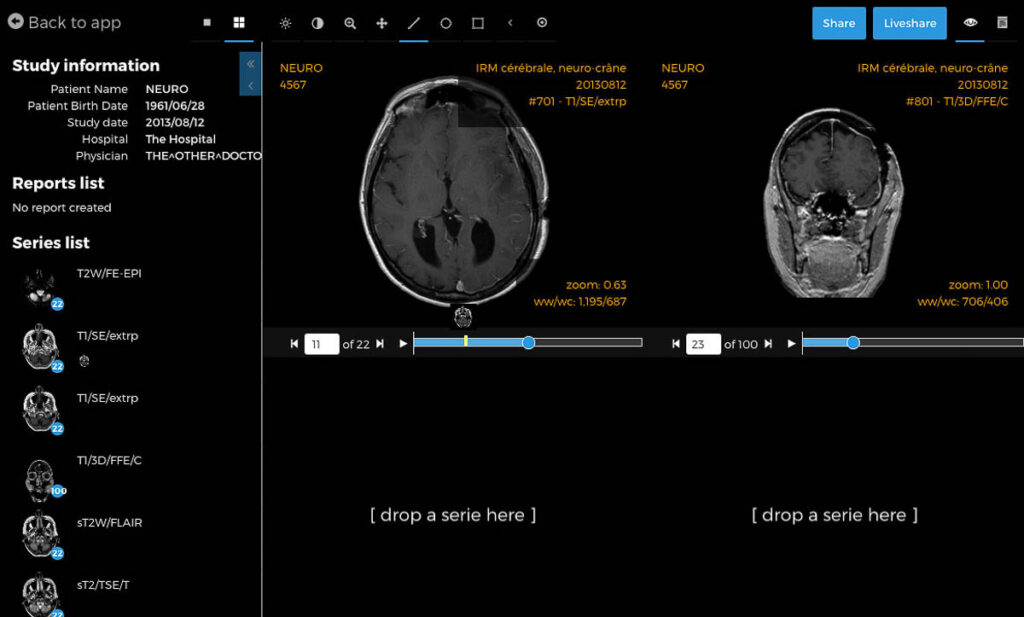The image size is (1024, 617).
Task: Collapse the study information sidebar
Action: [x=249, y=62]
